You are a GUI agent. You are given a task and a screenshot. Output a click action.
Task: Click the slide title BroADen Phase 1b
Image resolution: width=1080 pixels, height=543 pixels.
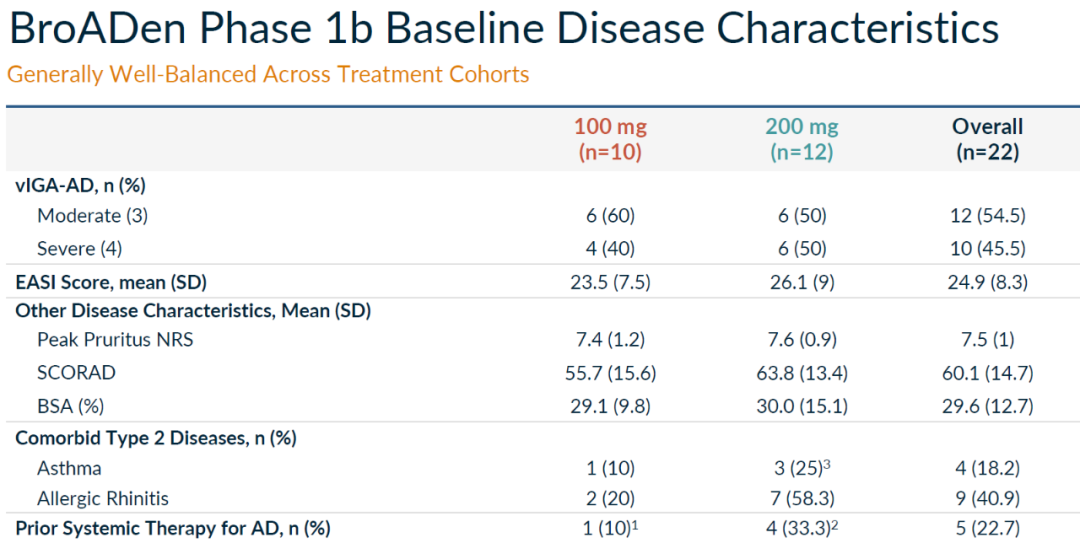tap(503, 29)
